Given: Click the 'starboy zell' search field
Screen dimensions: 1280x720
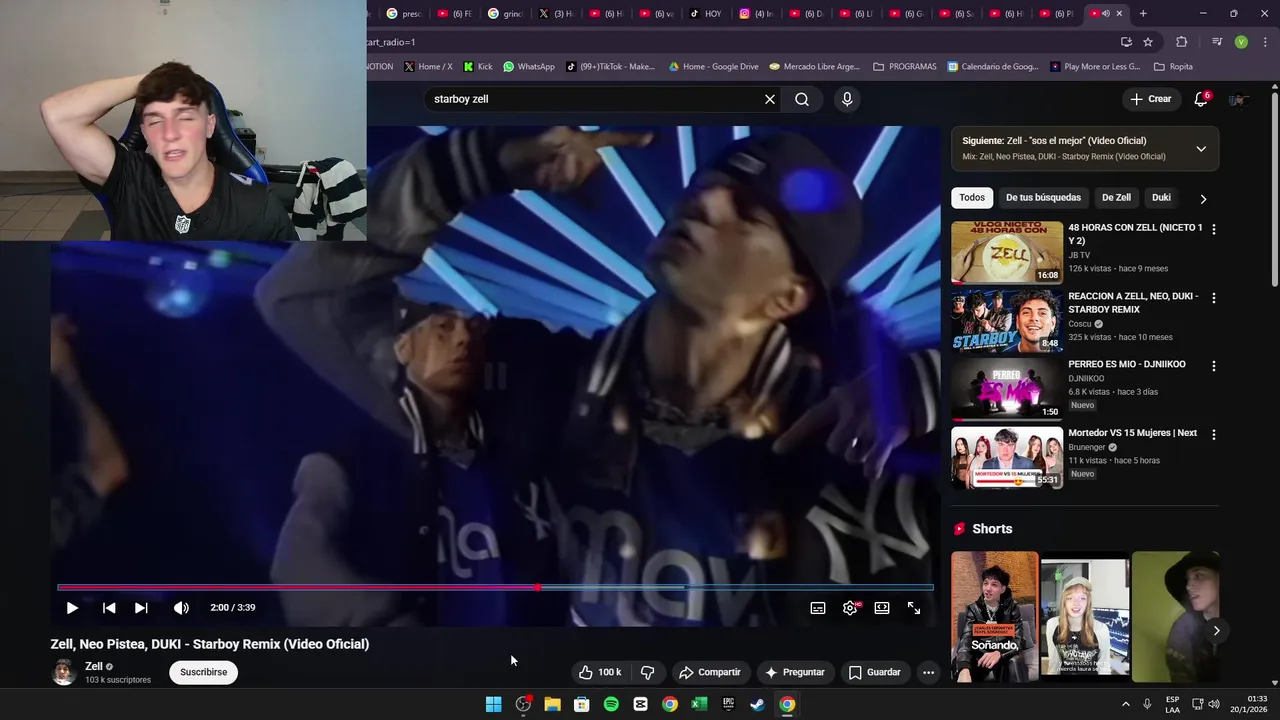Looking at the screenshot, I should point(595,99).
